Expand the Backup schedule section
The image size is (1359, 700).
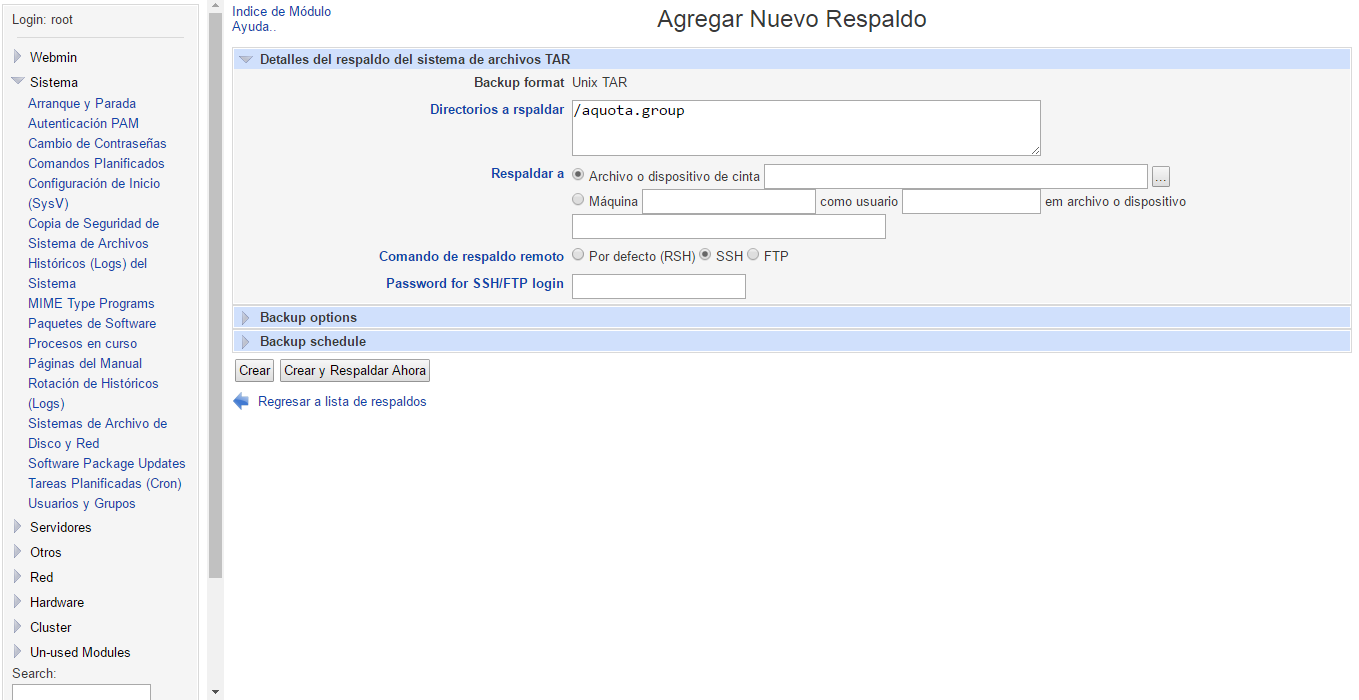[246, 342]
